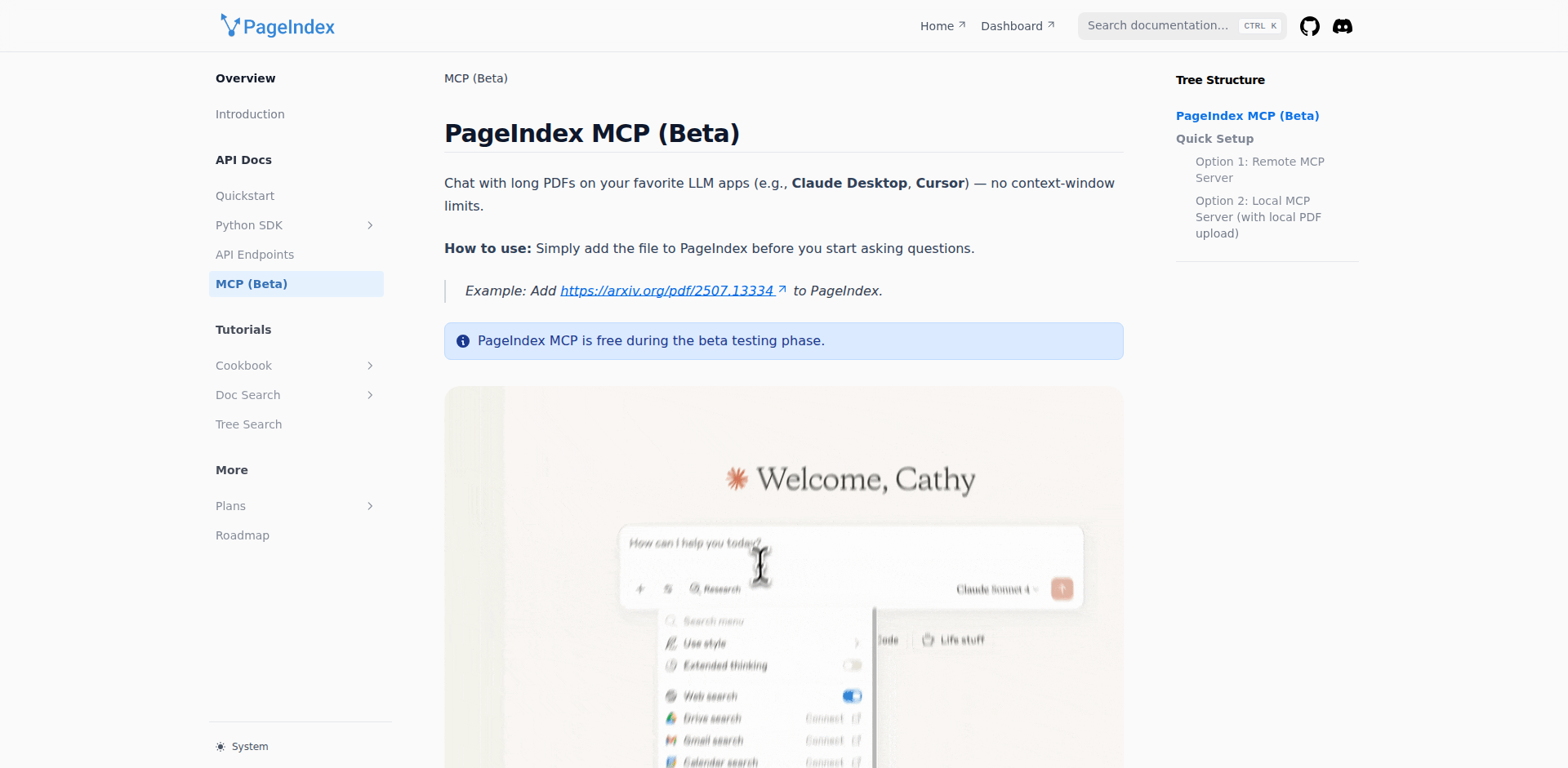Jump to PageIndex MCP (Beta) in table of contents
This screenshot has width=1568, height=768.
(x=1247, y=116)
